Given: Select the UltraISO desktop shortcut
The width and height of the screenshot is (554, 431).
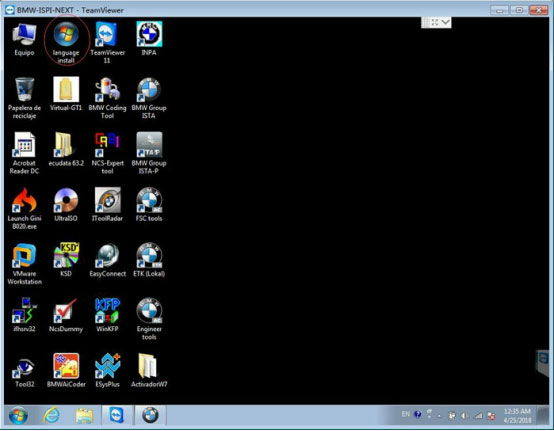Looking at the screenshot, I should click(x=66, y=205).
